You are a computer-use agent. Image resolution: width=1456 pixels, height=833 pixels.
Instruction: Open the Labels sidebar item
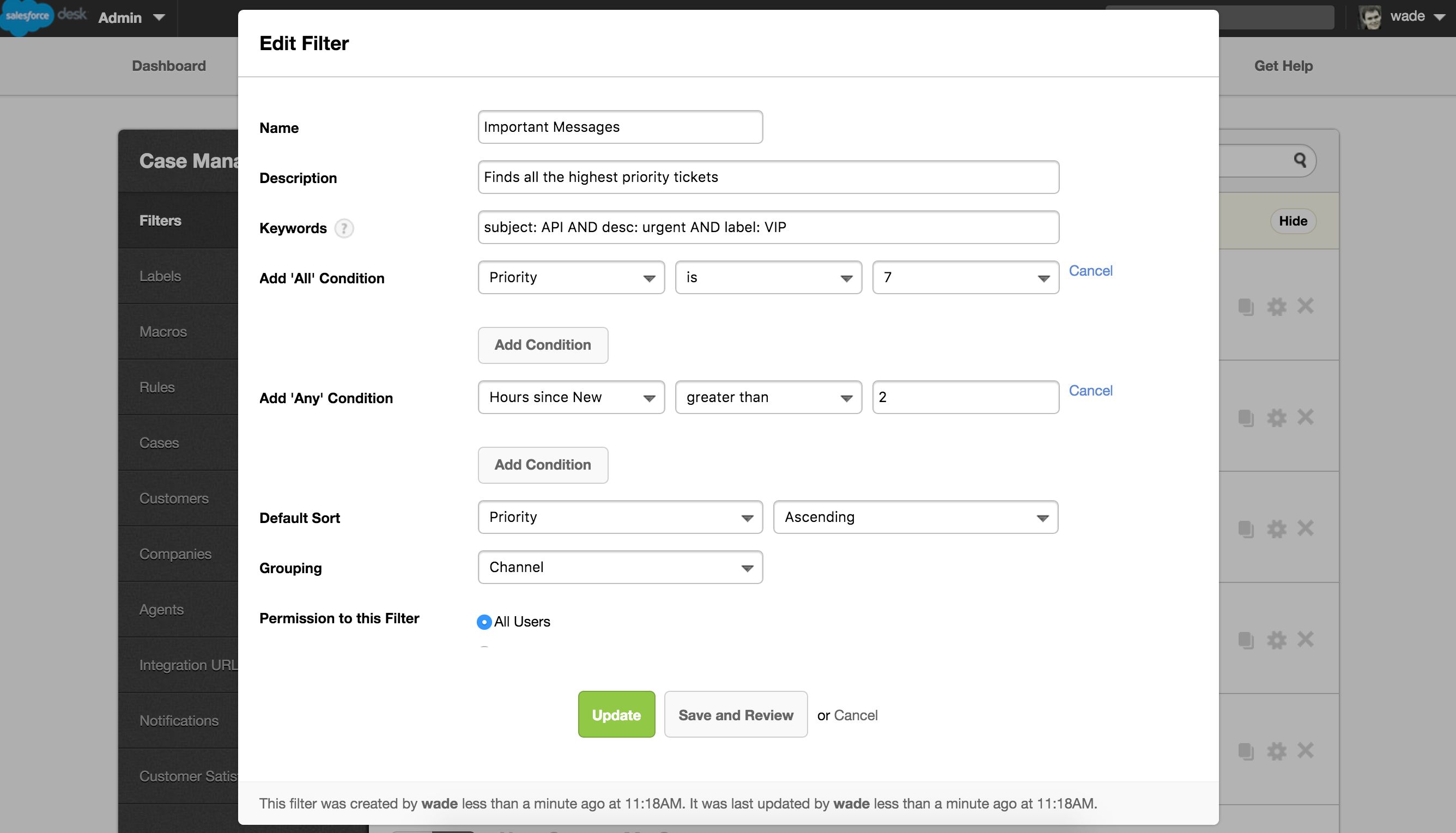click(160, 276)
